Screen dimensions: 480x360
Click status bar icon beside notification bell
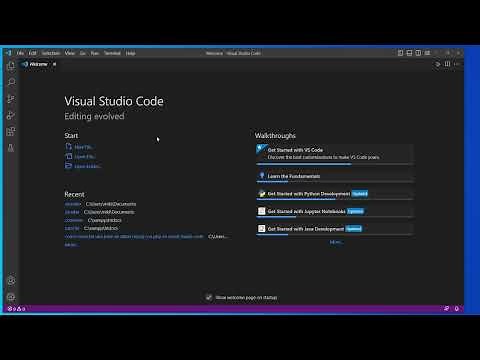[447, 309]
